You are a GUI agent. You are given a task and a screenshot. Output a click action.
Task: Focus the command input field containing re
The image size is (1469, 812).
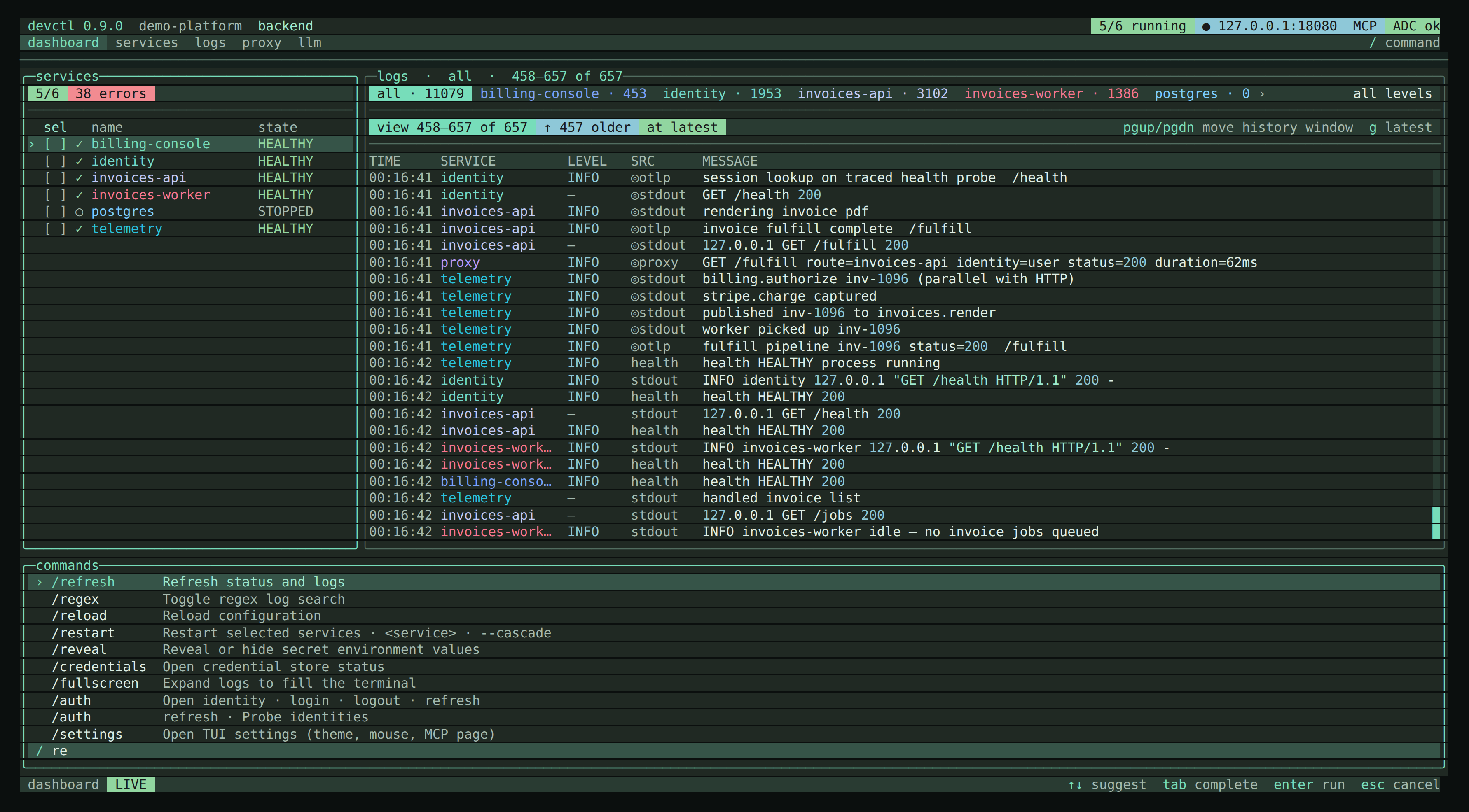(734, 751)
